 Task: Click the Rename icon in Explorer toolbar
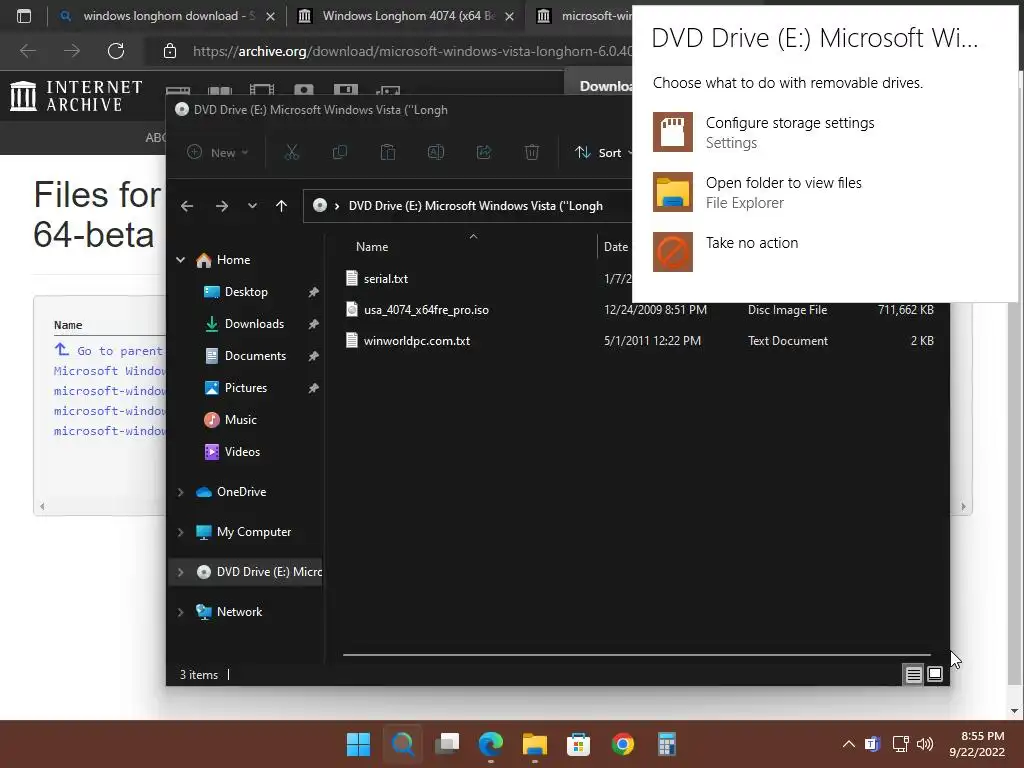436,152
